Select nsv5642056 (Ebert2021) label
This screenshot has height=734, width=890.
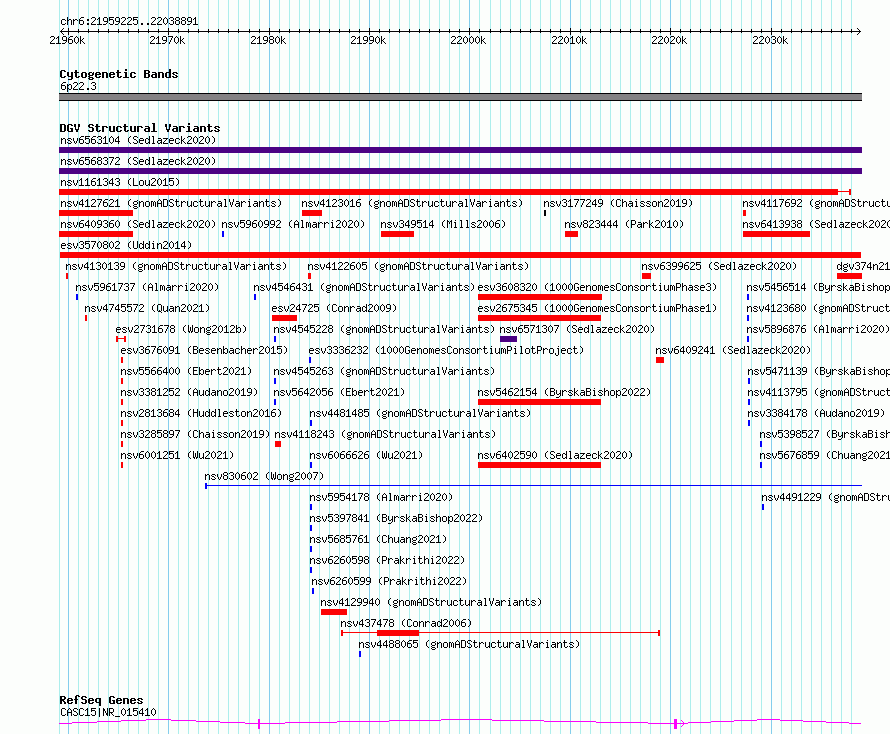pos(339,392)
